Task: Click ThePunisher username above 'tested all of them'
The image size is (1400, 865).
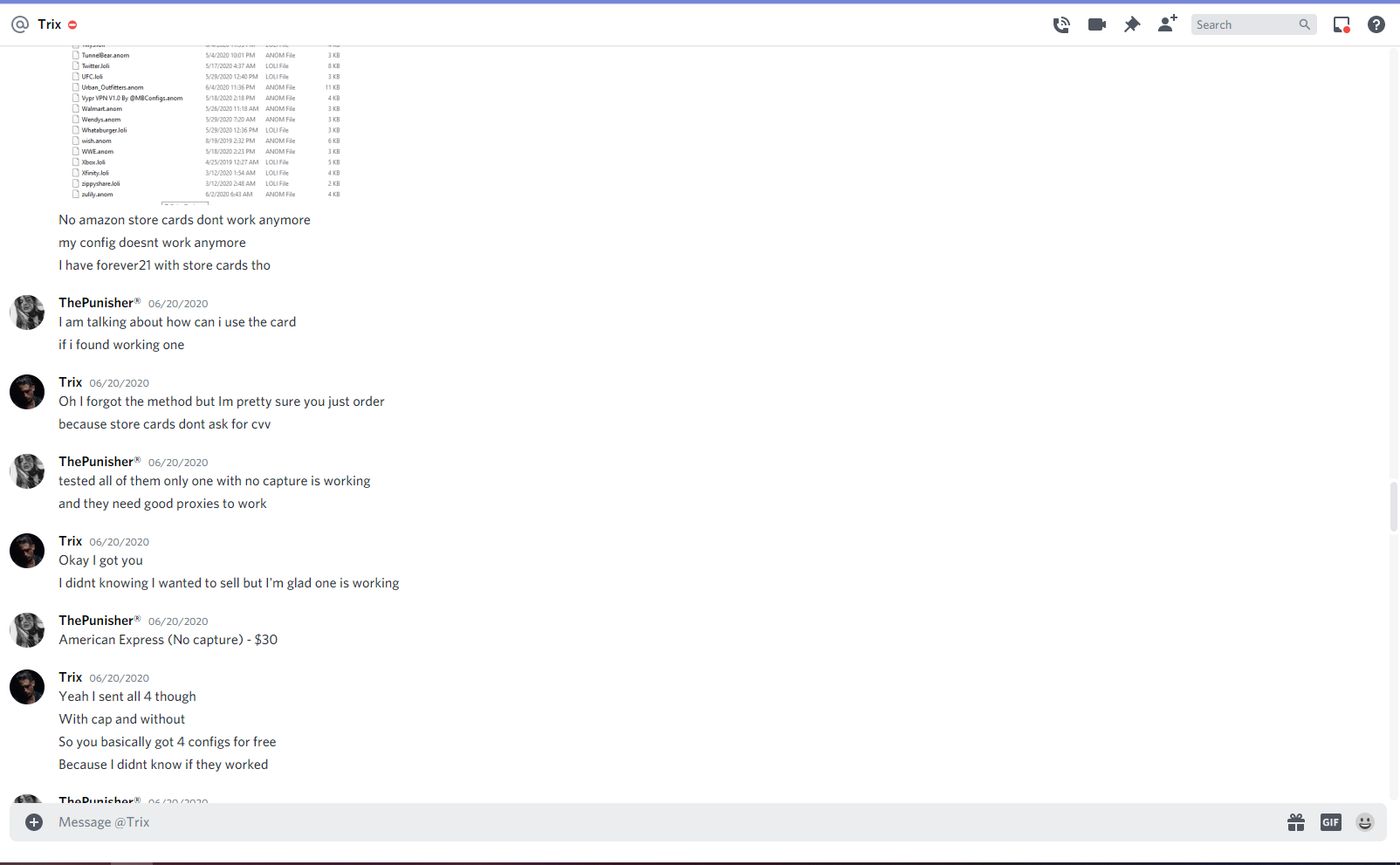Action: click(x=100, y=462)
